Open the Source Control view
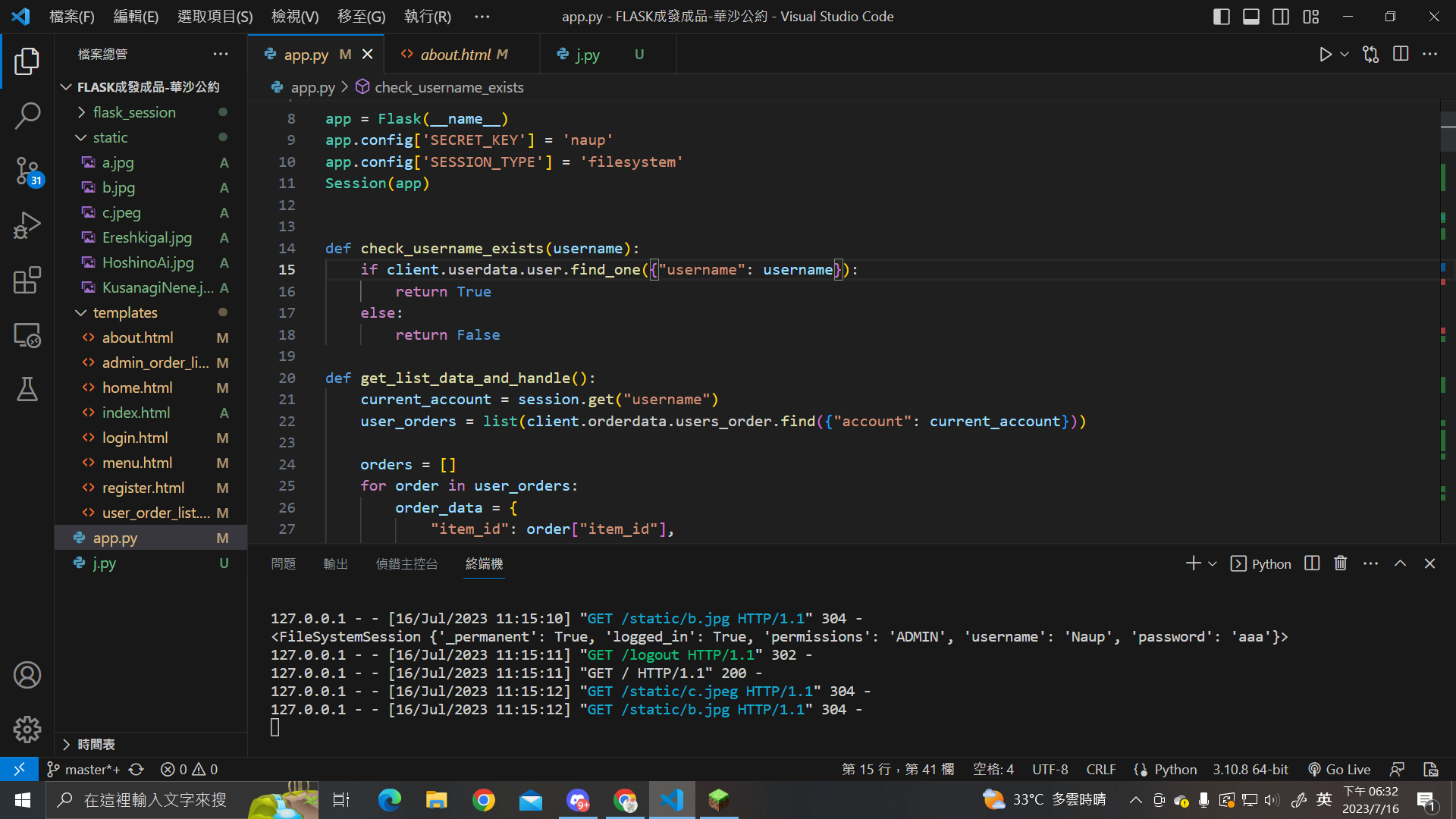The width and height of the screenshot is (1456, 819). (27, 171)
